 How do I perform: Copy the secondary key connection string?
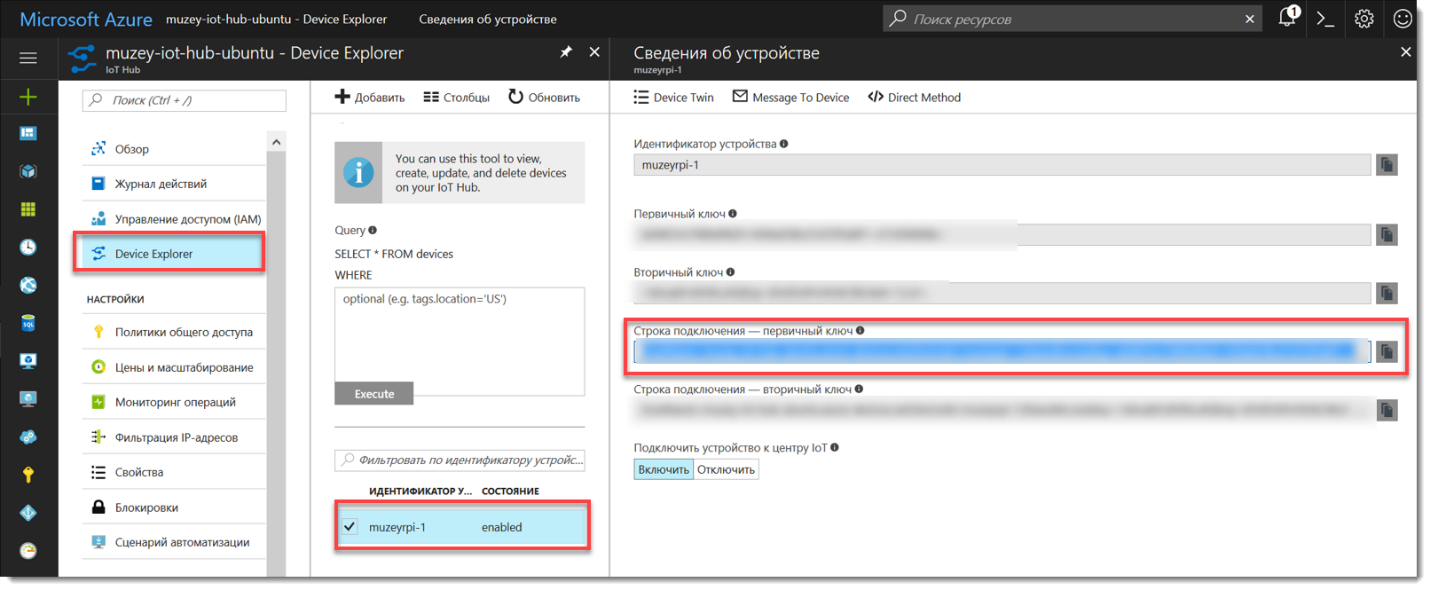pos(1386,410)
